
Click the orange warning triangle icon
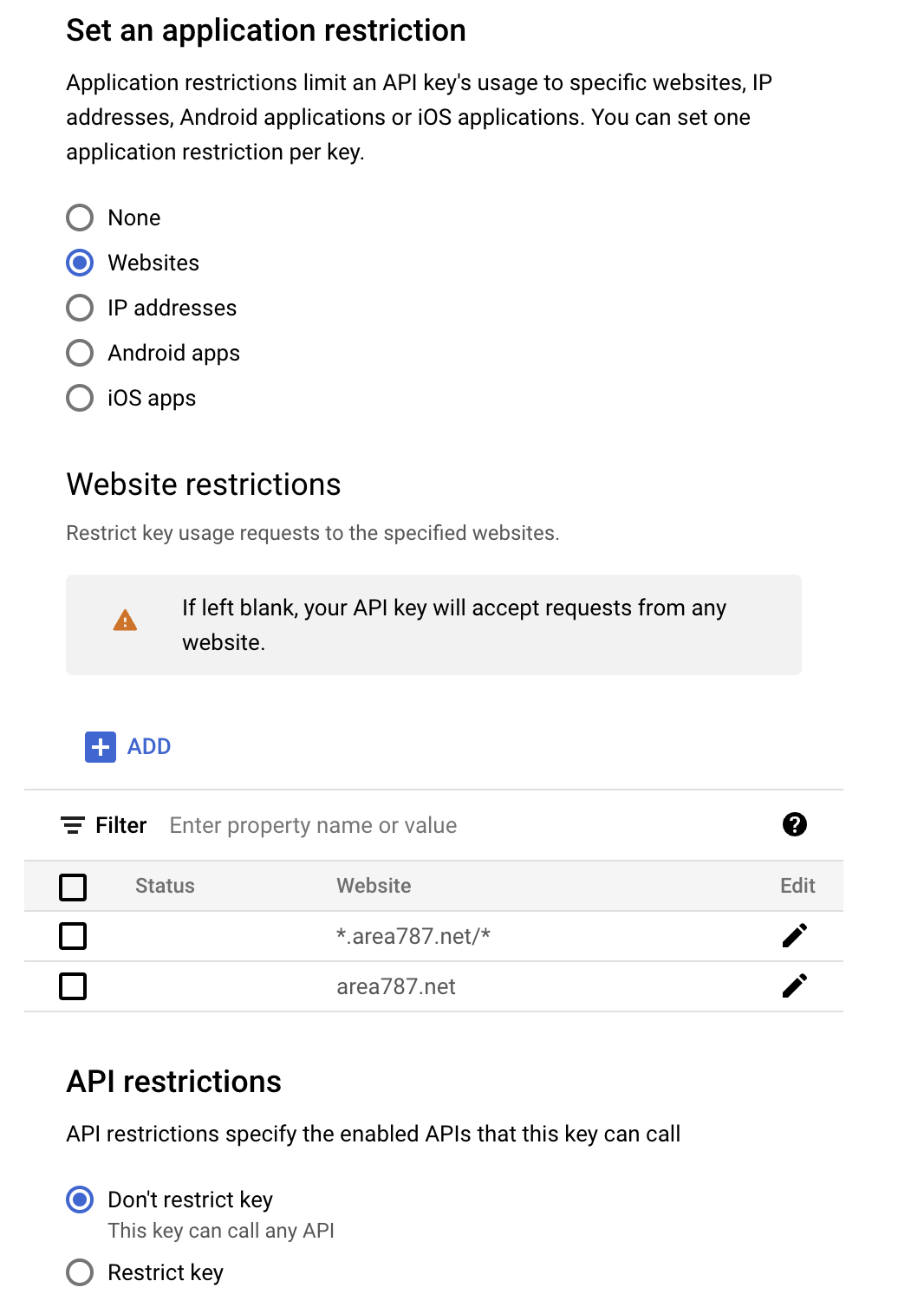coord(126,621)
